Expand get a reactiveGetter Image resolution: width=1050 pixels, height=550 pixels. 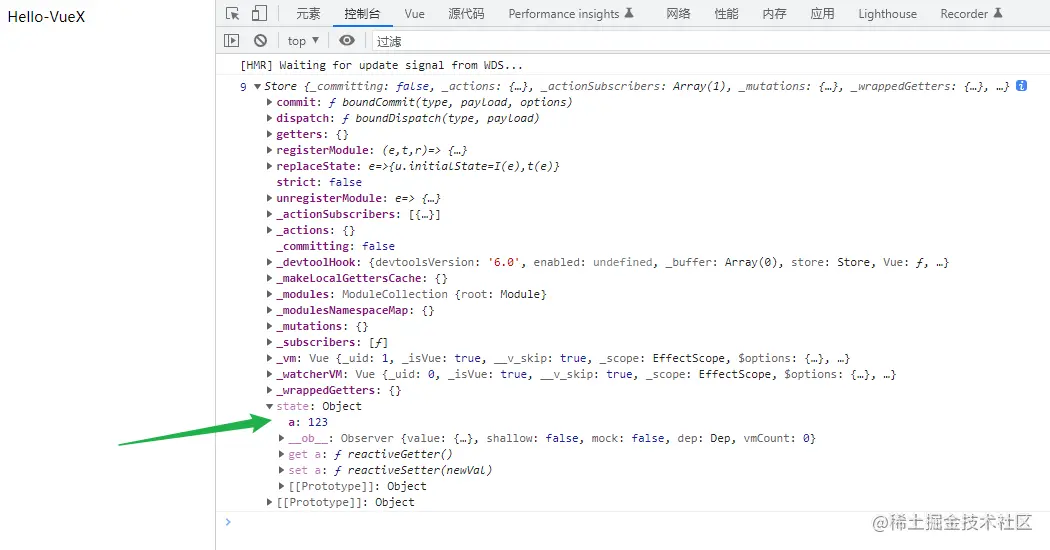tap(281, 454)
